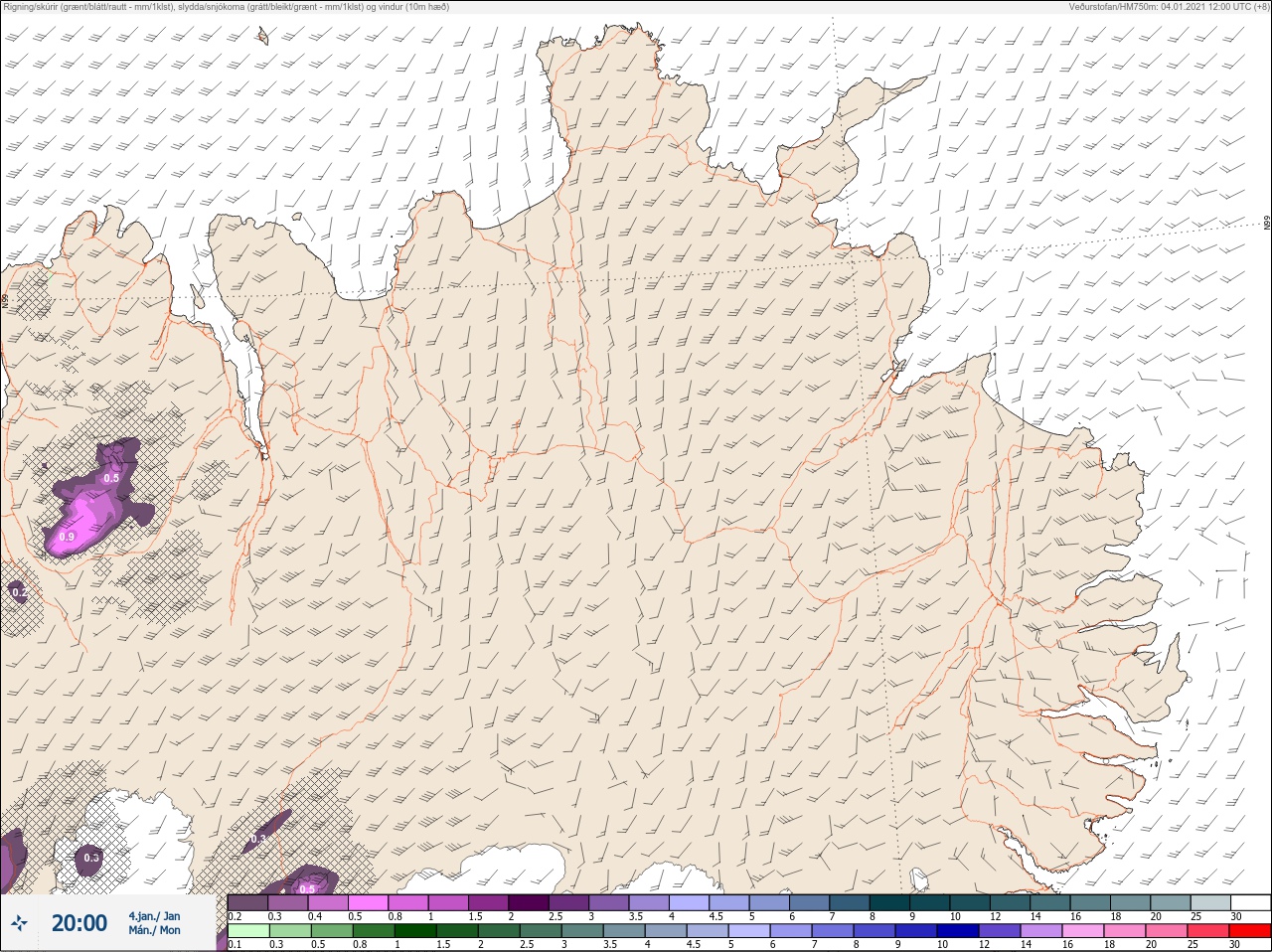Image resolution: width=1272 pixels, height=952 pixels.
Task: Select the 20:00 forecast time display
Action: tap(79, 923)
